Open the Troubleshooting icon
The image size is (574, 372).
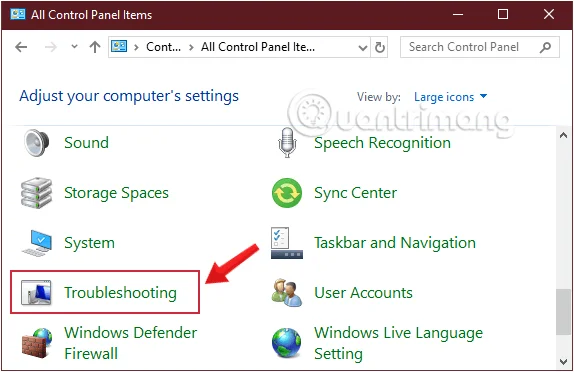pos(36,293)
